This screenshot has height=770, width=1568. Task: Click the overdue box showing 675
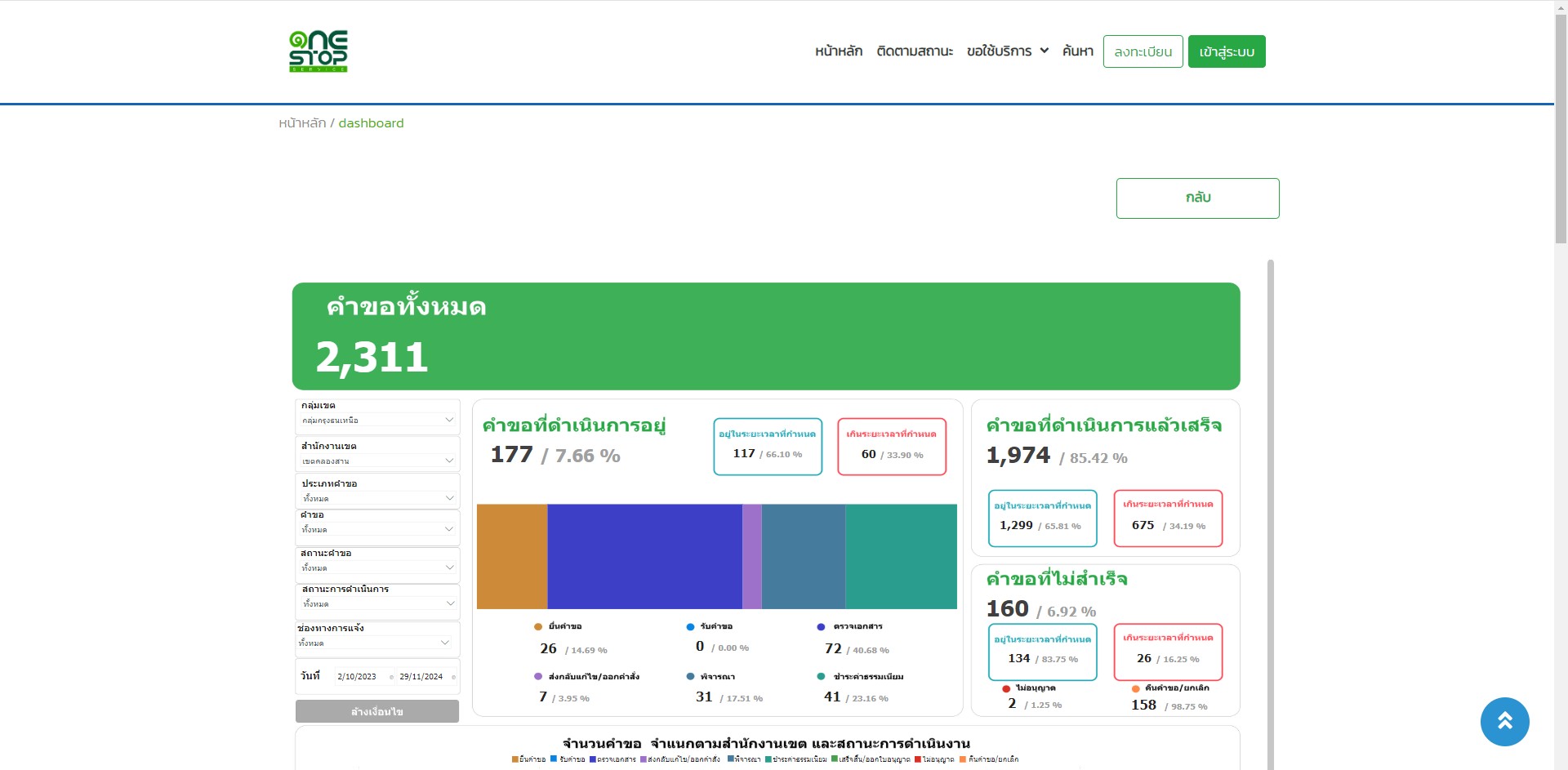click(1168, 519)
